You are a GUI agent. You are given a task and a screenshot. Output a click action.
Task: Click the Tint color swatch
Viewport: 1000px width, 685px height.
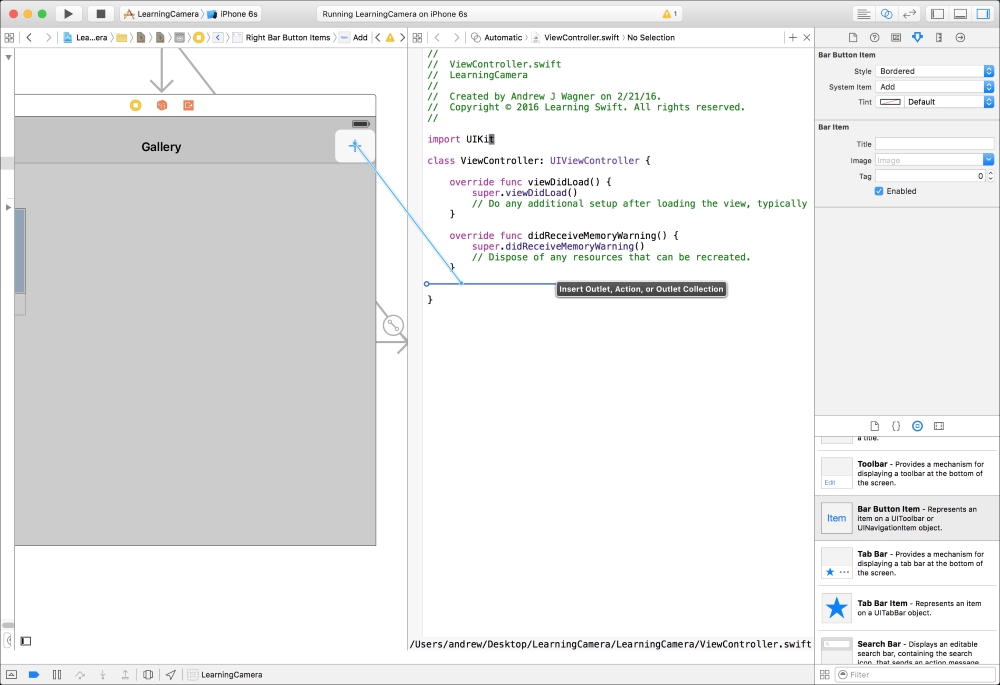tap(889, 102)
